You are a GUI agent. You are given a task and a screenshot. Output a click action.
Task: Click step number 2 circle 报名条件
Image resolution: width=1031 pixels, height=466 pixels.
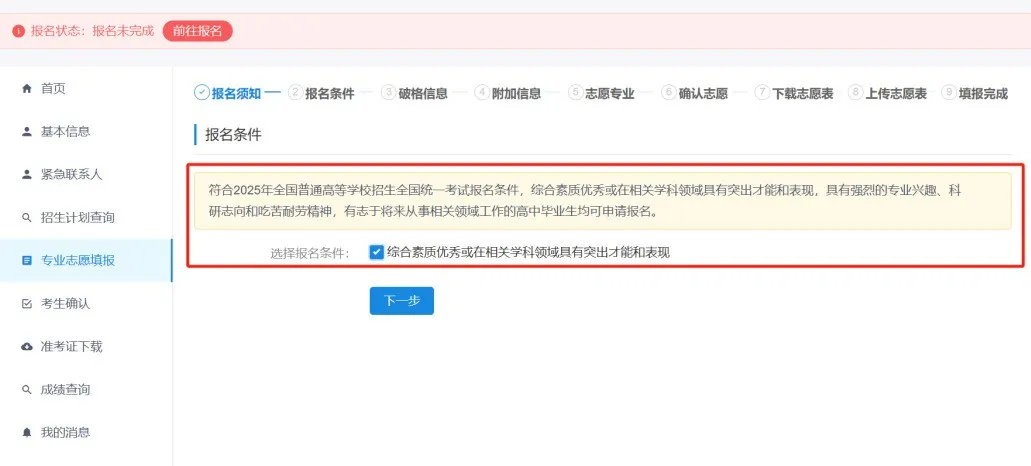coord(295,93)
